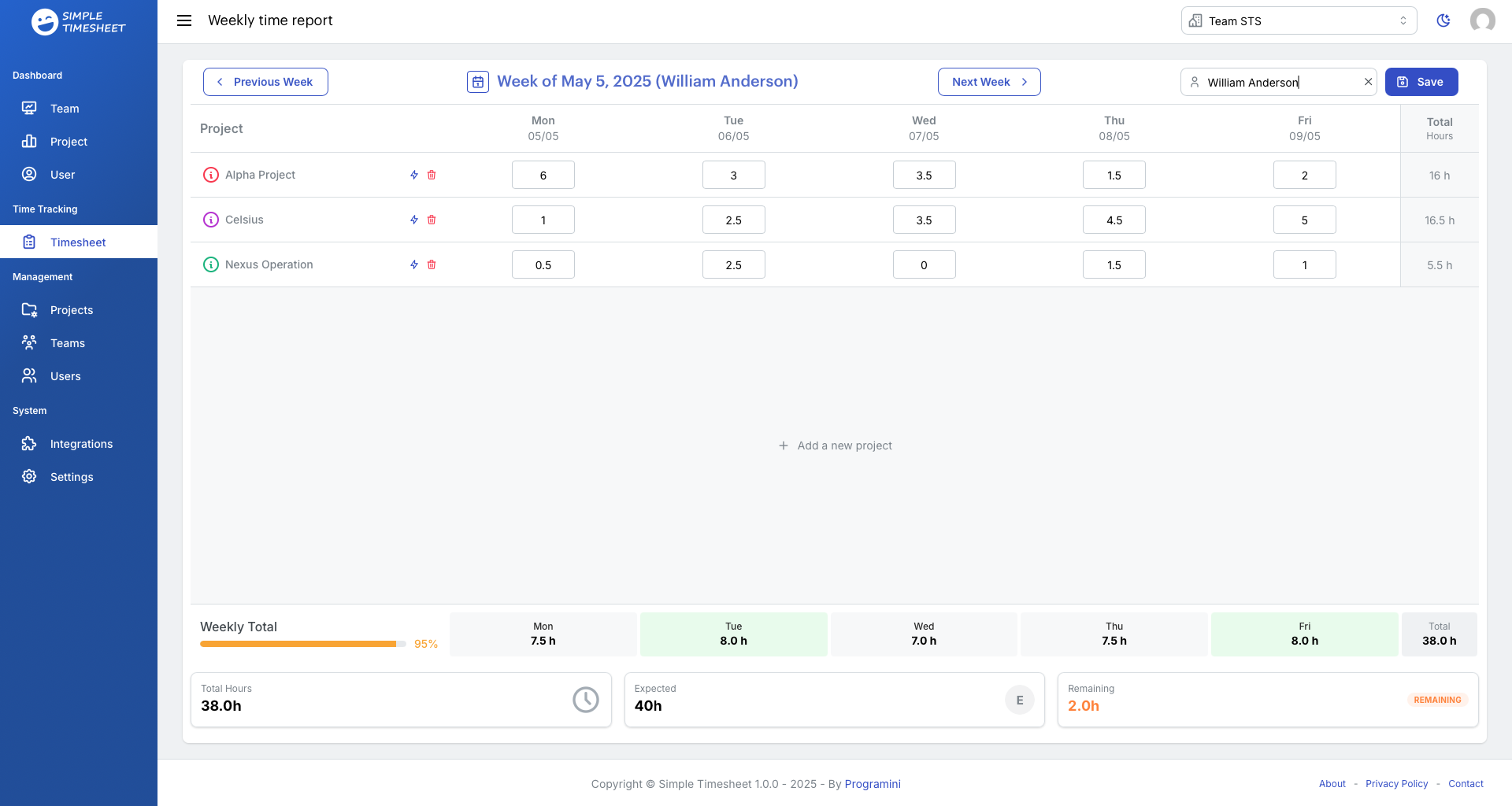
Task: Clear the William Anderson search with the X
Action: click(x=1369, y=81)
